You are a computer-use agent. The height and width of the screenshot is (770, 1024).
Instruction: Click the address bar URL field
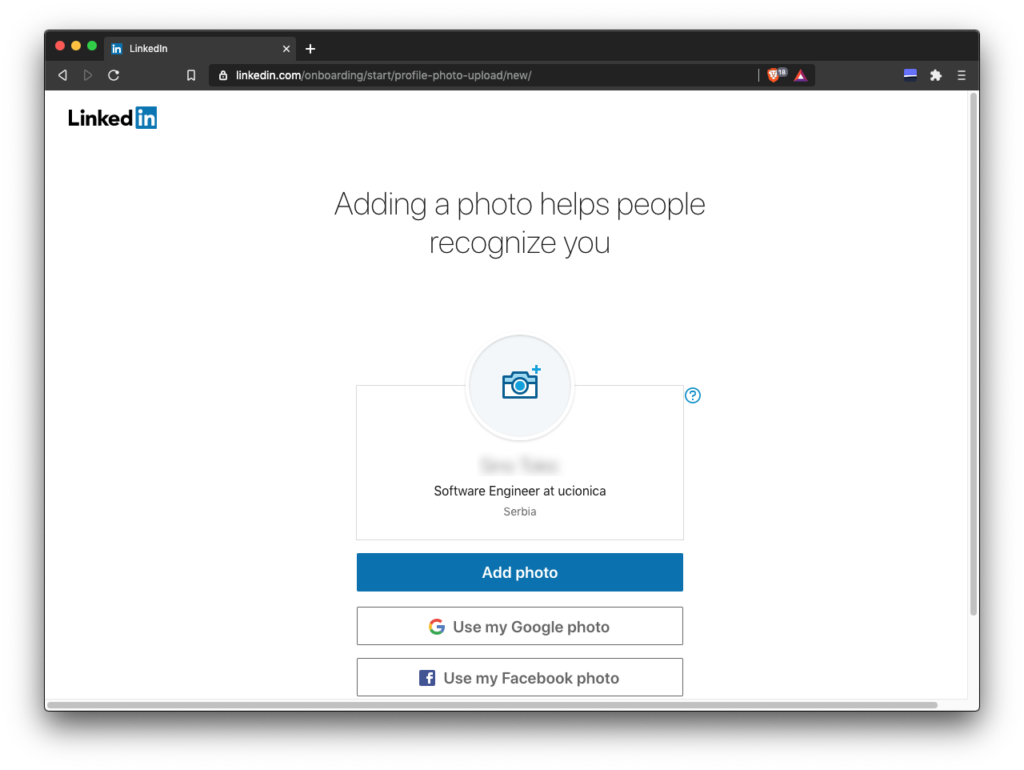(x=480, y=75)
